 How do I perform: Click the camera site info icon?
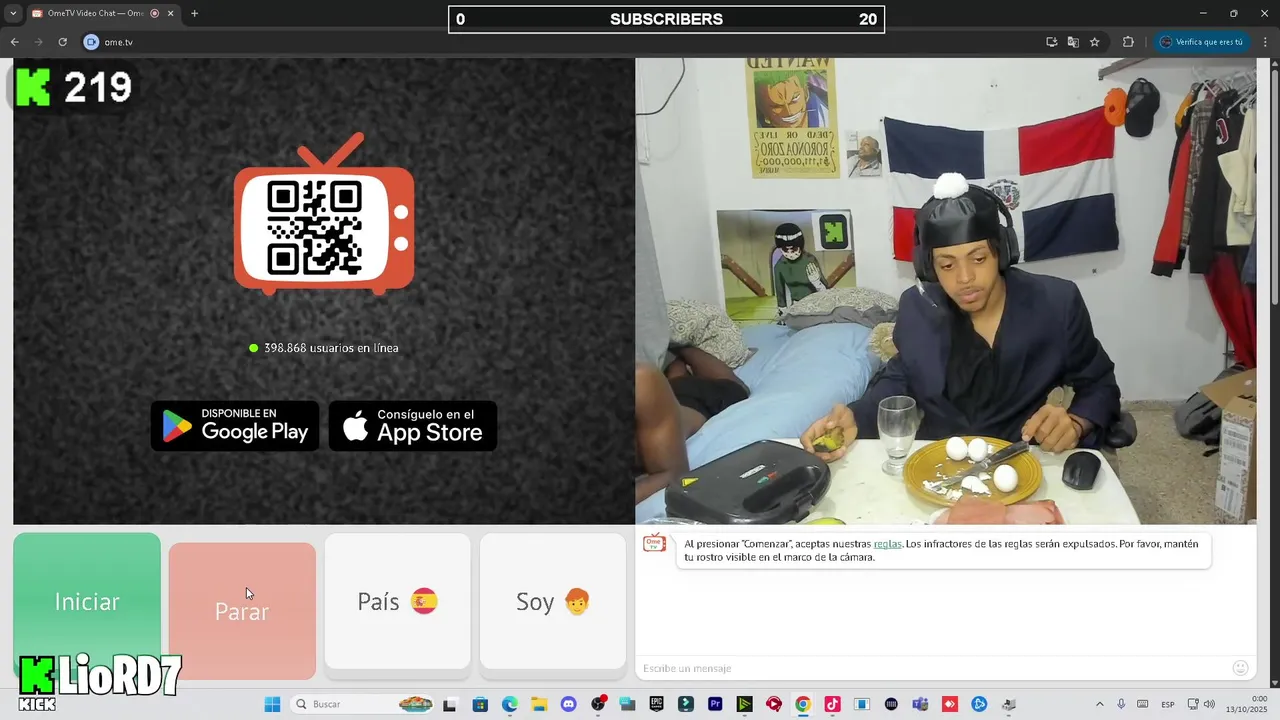91,42
